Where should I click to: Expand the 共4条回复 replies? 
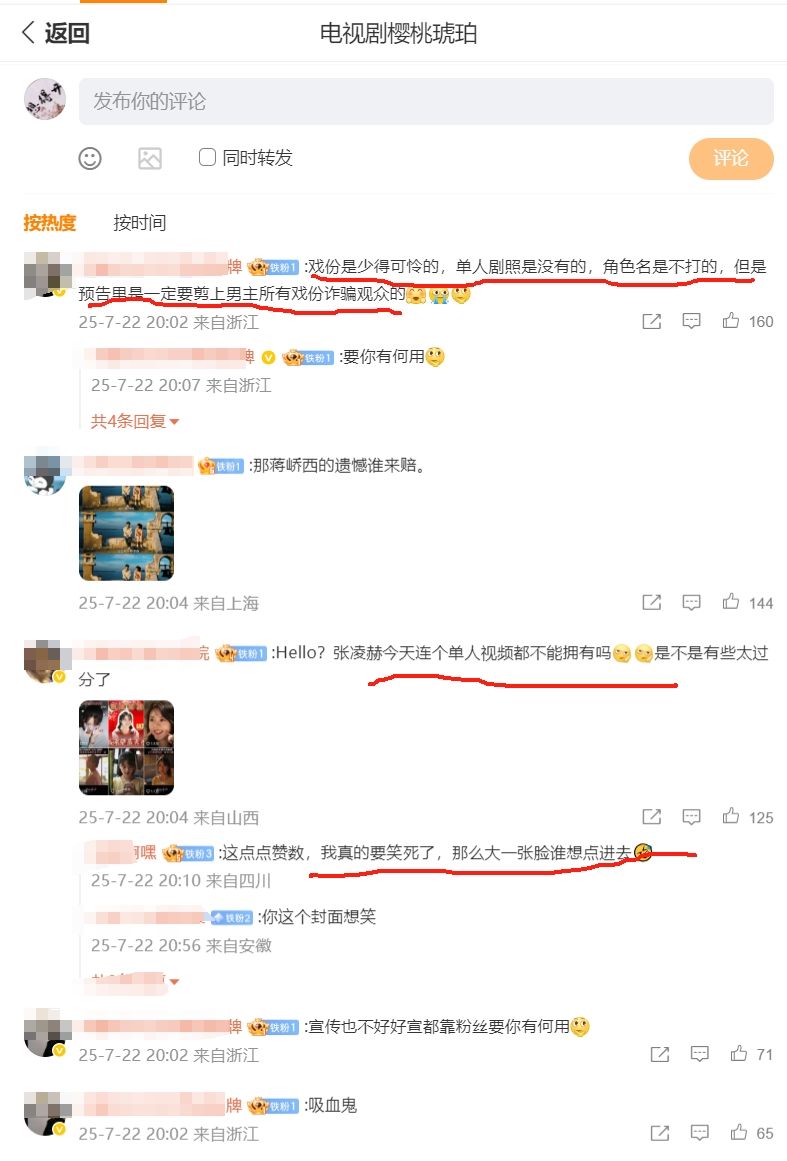pyautogui.click(x=135, y=421)
